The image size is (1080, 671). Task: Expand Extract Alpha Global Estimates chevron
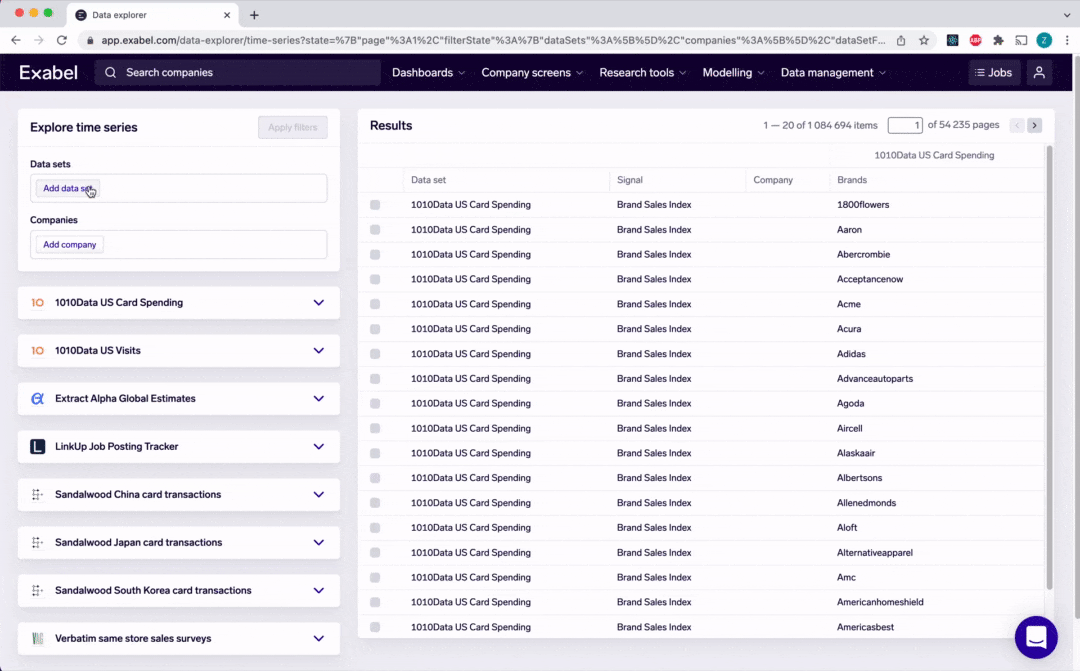coord(319,398)
